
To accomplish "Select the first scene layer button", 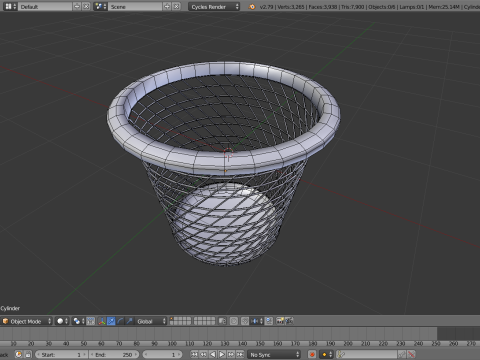I will coord(172,319).
